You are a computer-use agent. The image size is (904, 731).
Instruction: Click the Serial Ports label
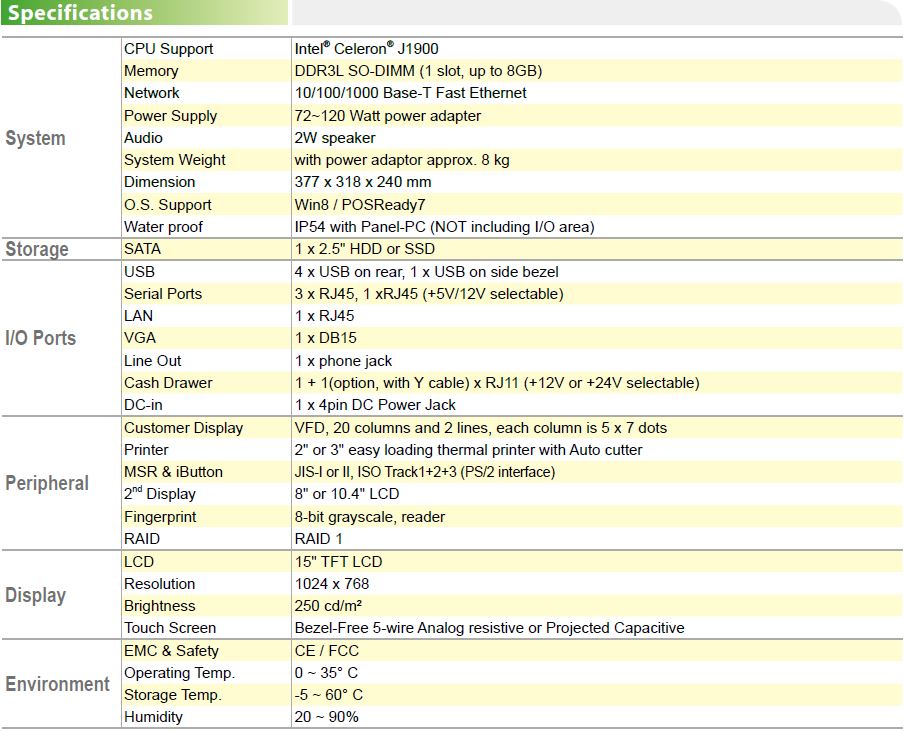click(x=163, y=294)
